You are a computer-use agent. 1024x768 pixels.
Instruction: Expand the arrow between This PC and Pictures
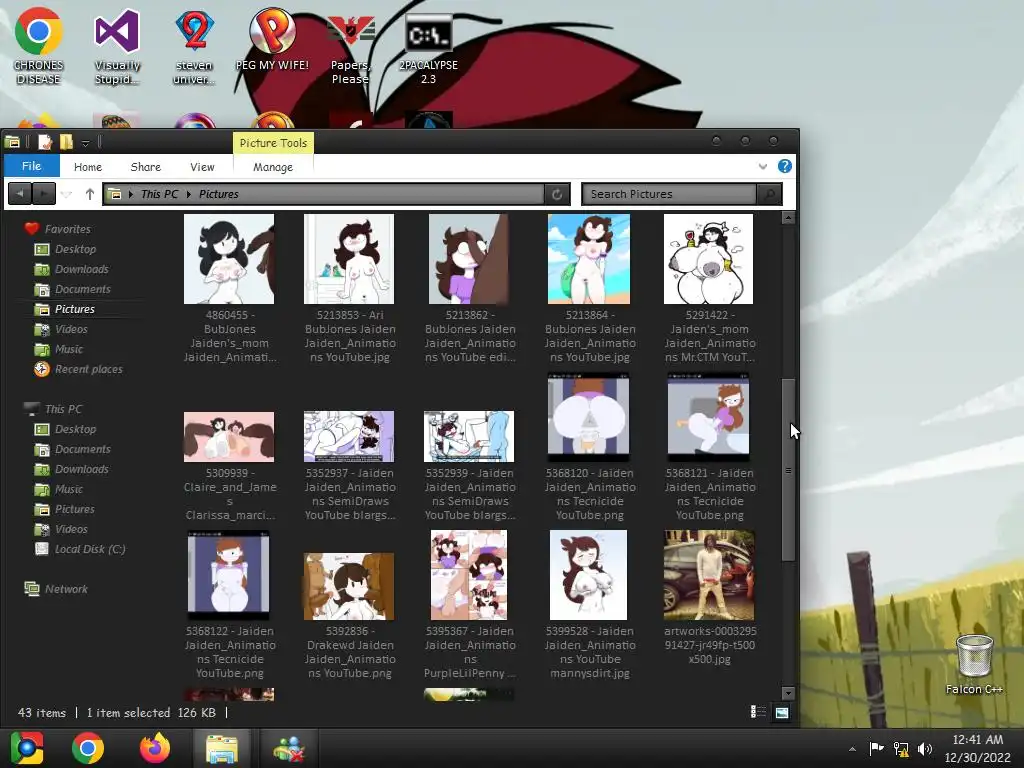coord(189,194)
